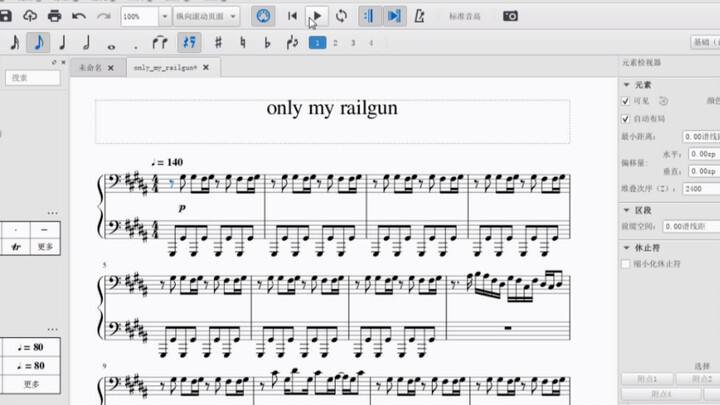Apply the natural accidental

coord(242,43)
